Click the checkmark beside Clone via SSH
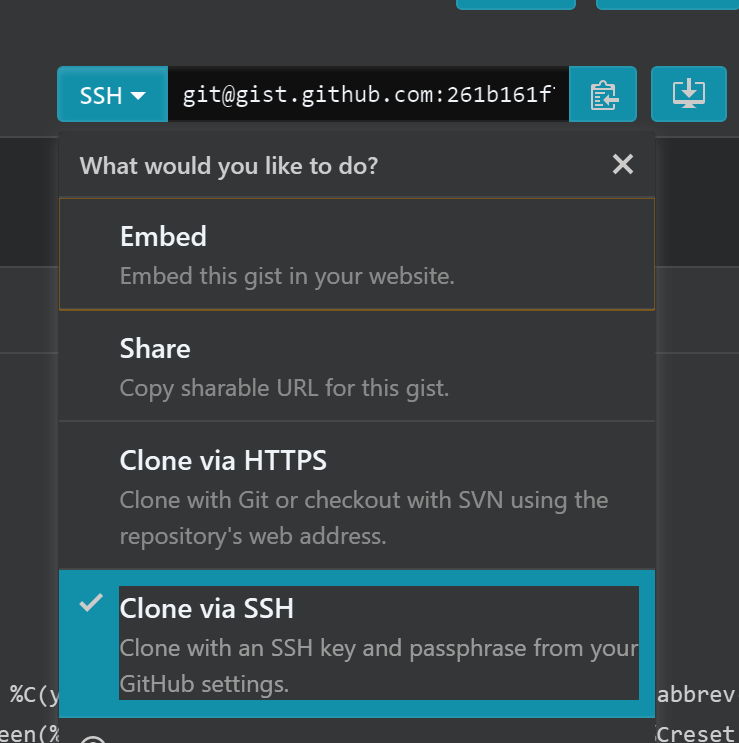This screenshot has height=743, width=739. coord(91,603)
